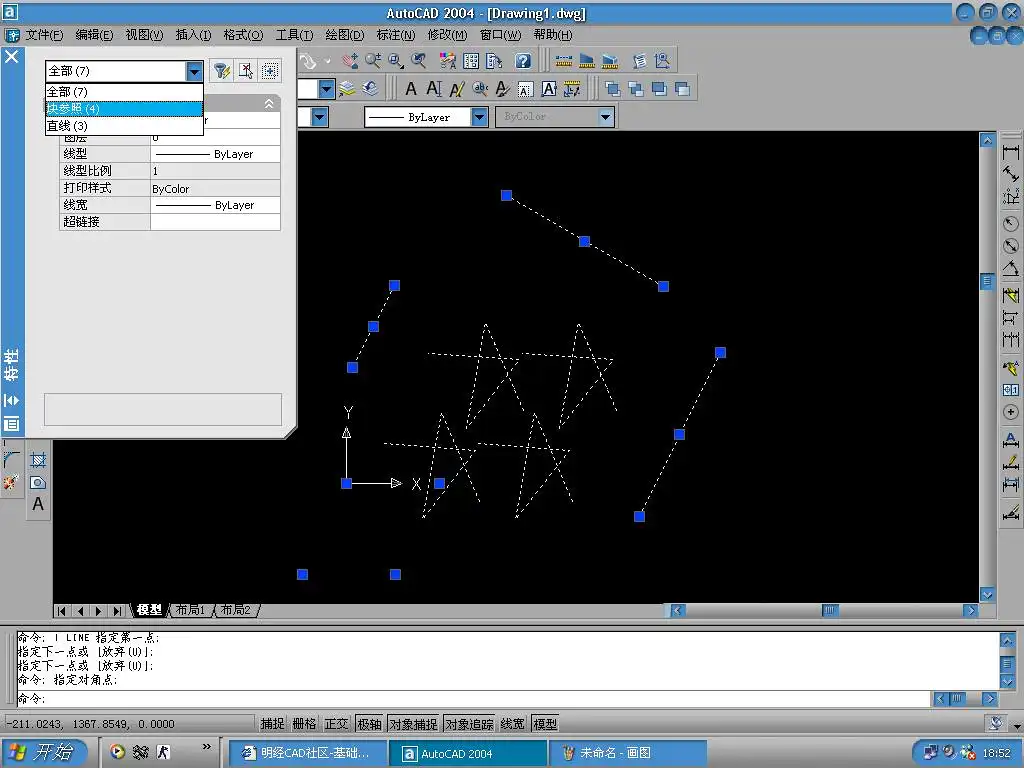
Task: Click the Quick Select filter icon
Action: pos(222,71)
